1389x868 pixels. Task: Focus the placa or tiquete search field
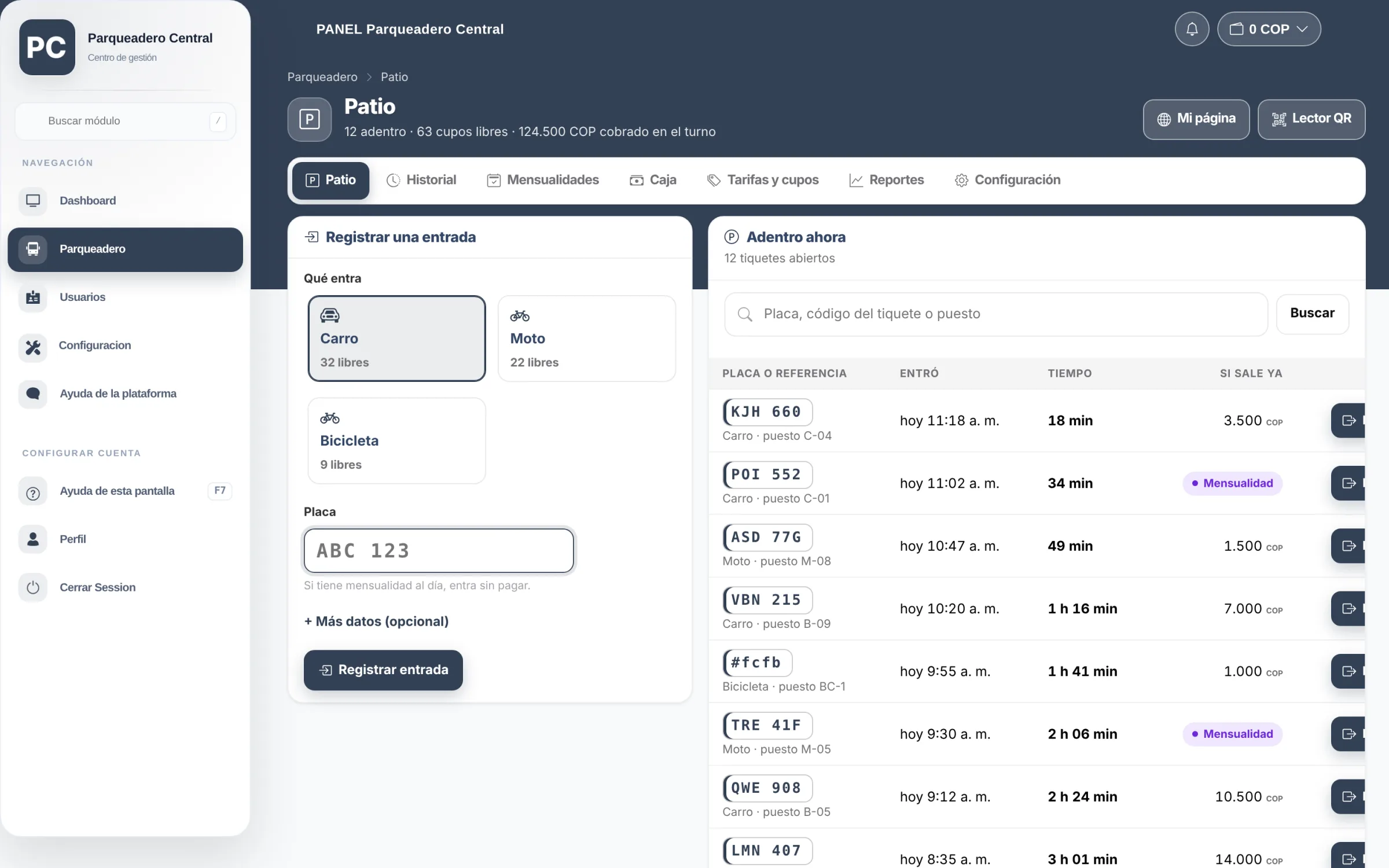tap(996, 314)
